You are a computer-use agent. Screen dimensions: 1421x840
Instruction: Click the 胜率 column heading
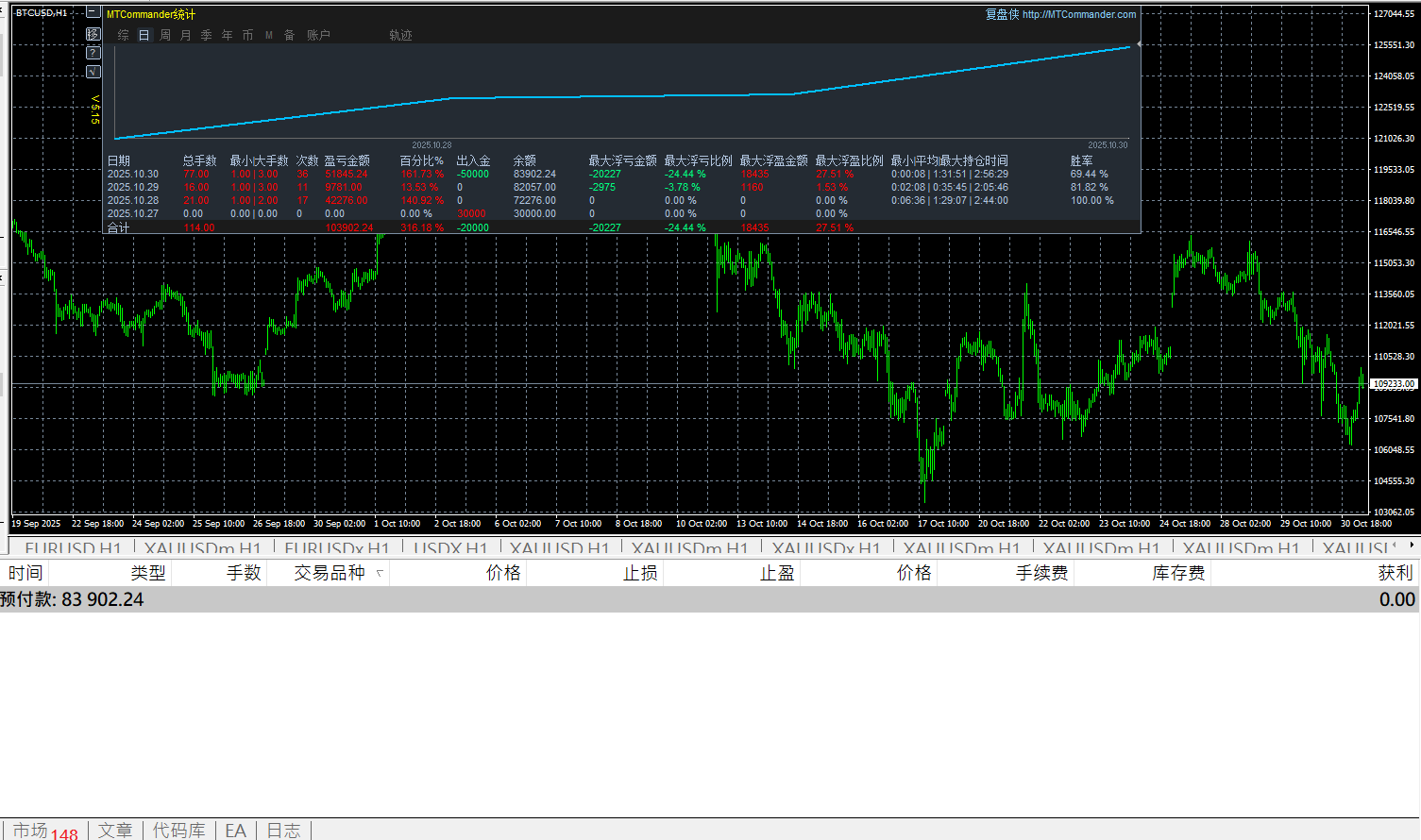click(1082, 160)
